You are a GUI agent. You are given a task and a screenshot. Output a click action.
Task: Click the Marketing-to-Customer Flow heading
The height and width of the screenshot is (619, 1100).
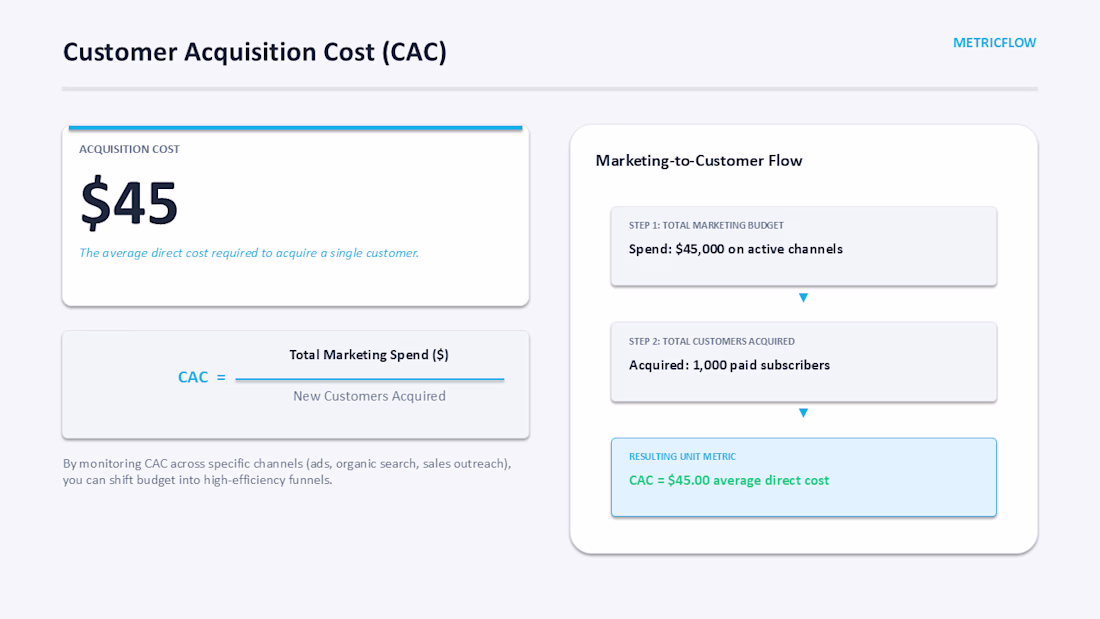click(x=699, y=161)
